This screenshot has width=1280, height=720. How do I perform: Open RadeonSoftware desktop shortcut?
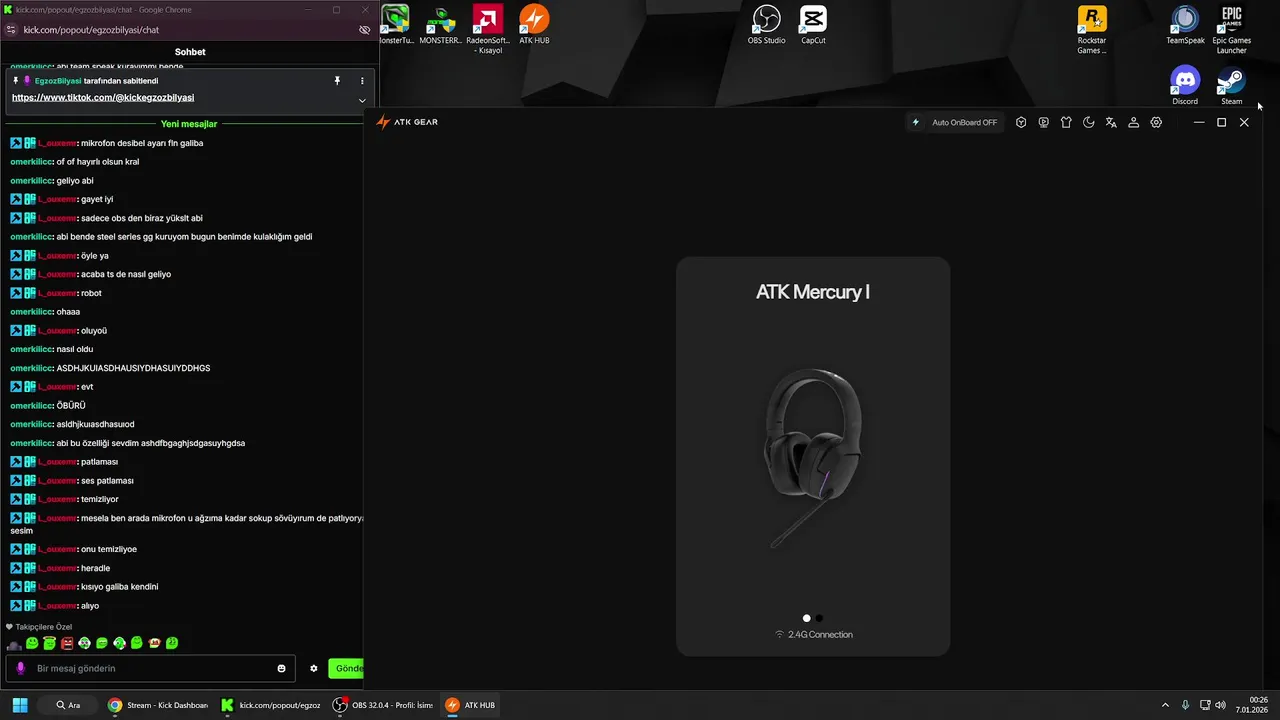click(x=487, y=29)
